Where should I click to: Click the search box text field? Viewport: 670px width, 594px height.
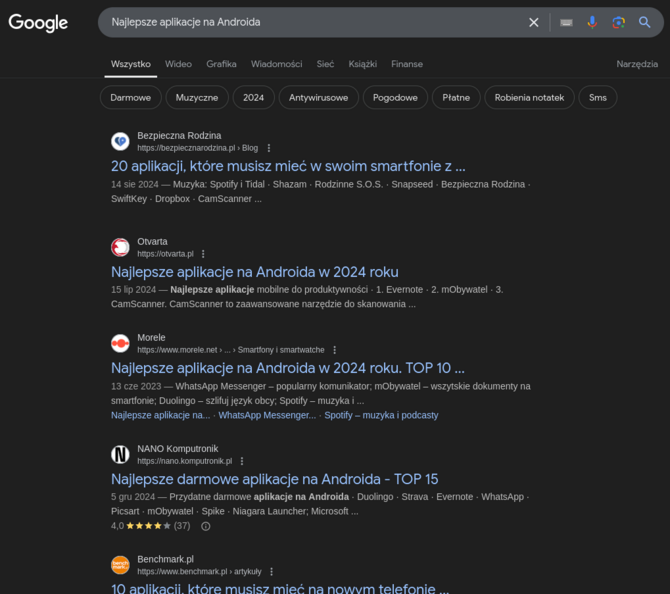tap(312, 22)
